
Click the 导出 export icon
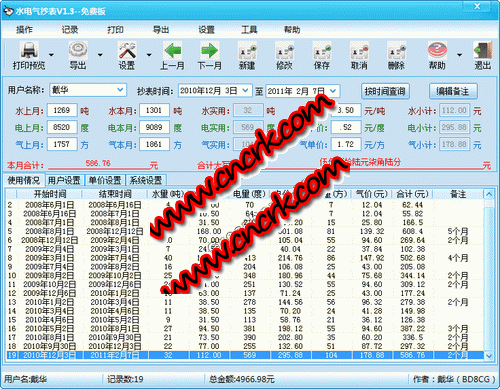tap(78, 50)
